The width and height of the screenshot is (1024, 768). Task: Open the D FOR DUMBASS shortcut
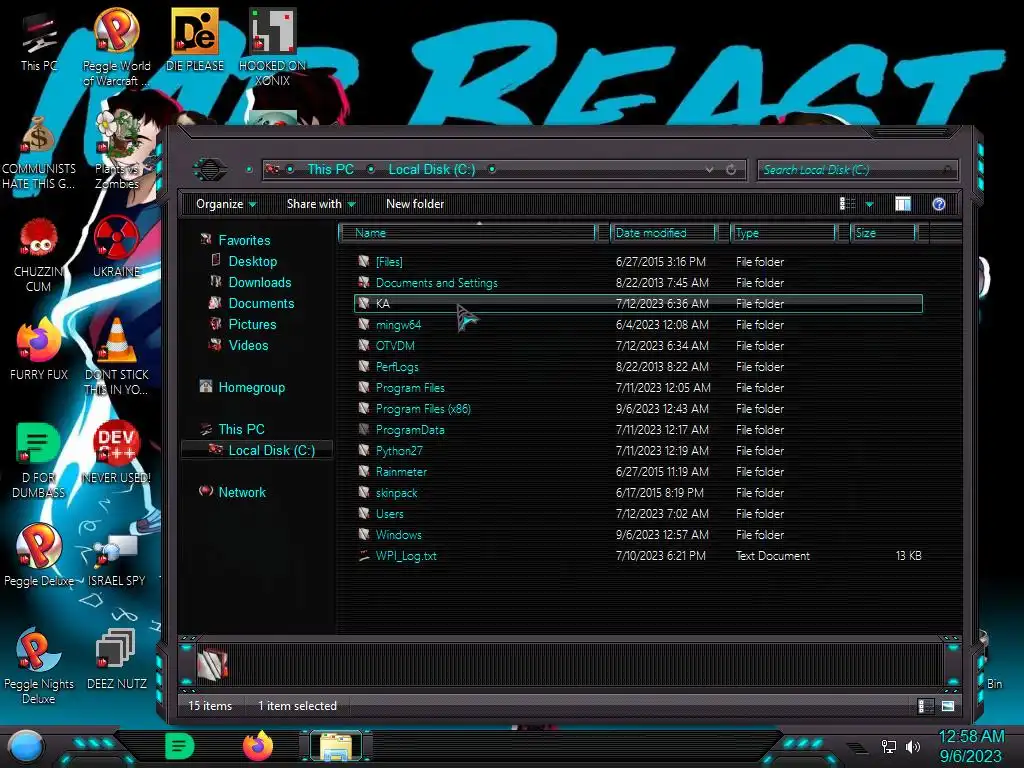click(x=39, y=460)
